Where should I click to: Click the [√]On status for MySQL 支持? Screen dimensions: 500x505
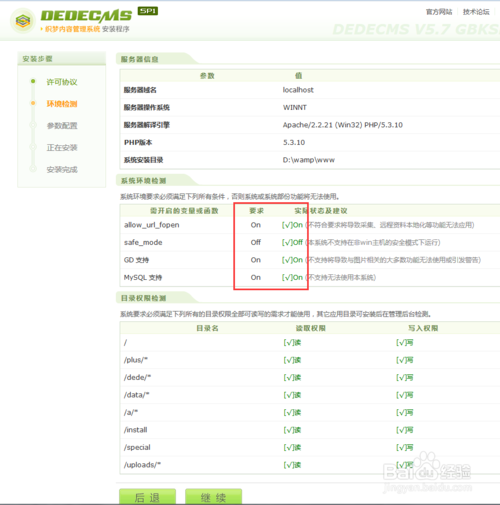pyautogui.click(x=292, y=277)
